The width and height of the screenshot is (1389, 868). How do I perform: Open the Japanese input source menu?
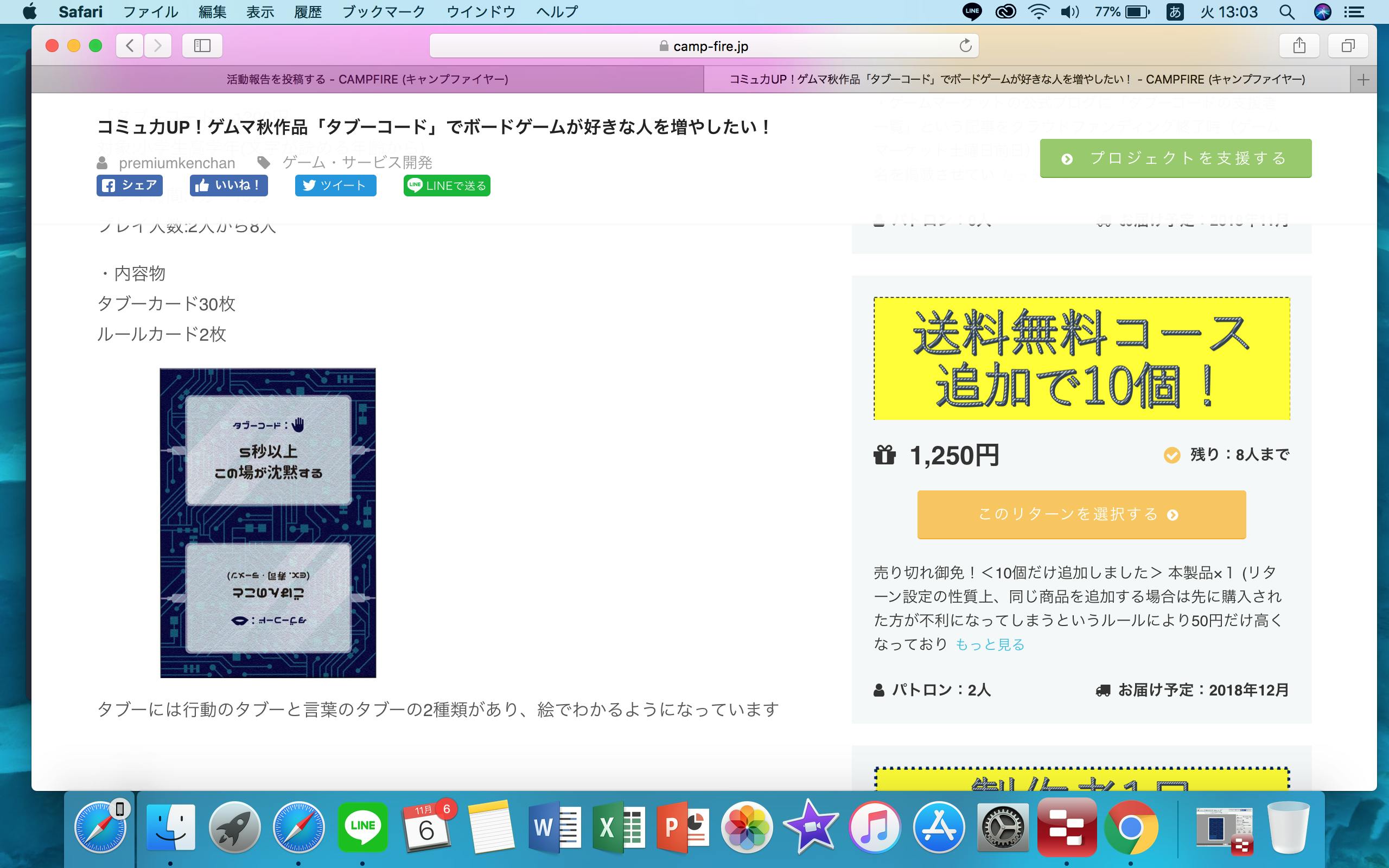point(1175,11)
